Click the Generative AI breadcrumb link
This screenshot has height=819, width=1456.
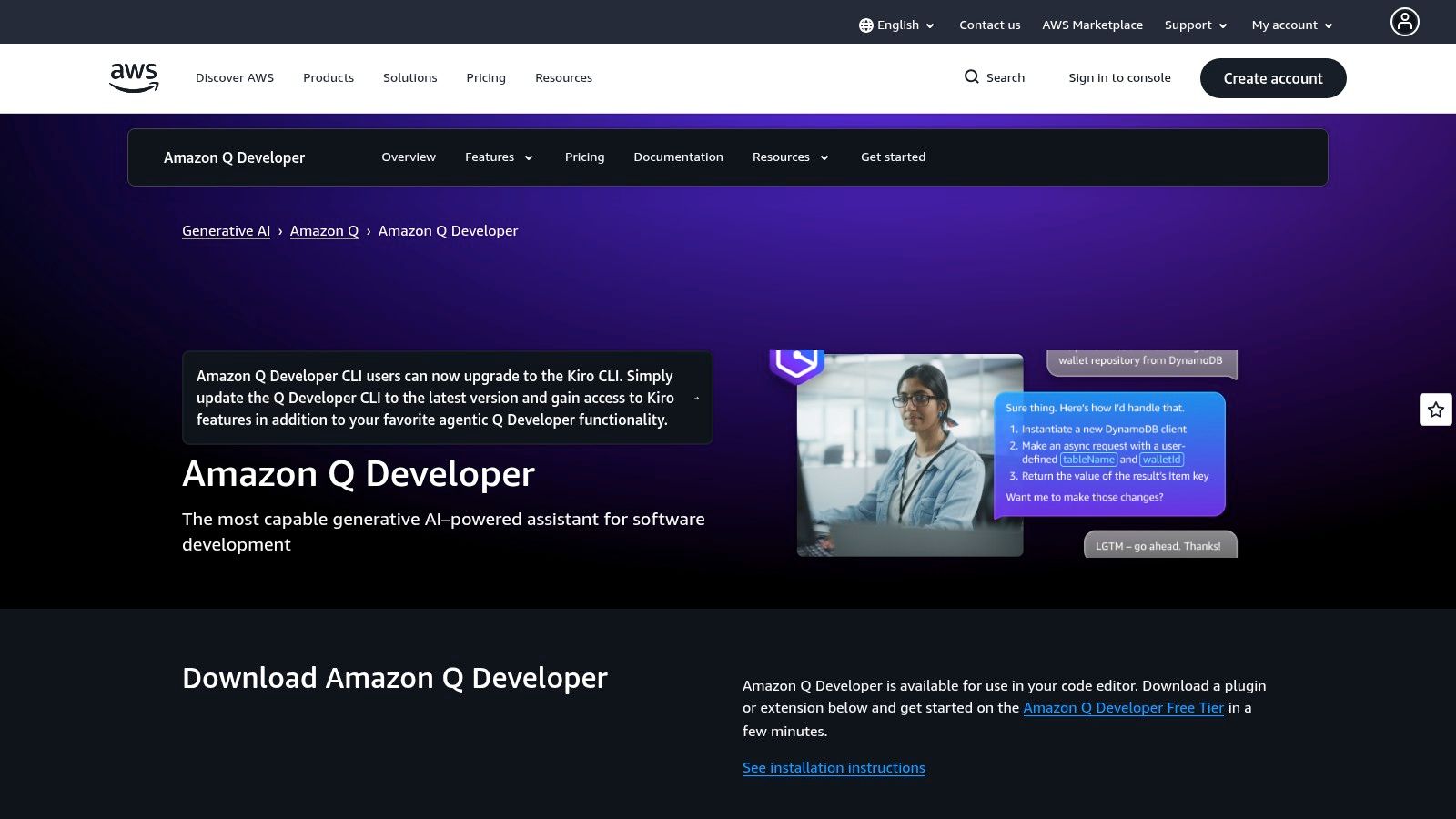pos(226,230)
